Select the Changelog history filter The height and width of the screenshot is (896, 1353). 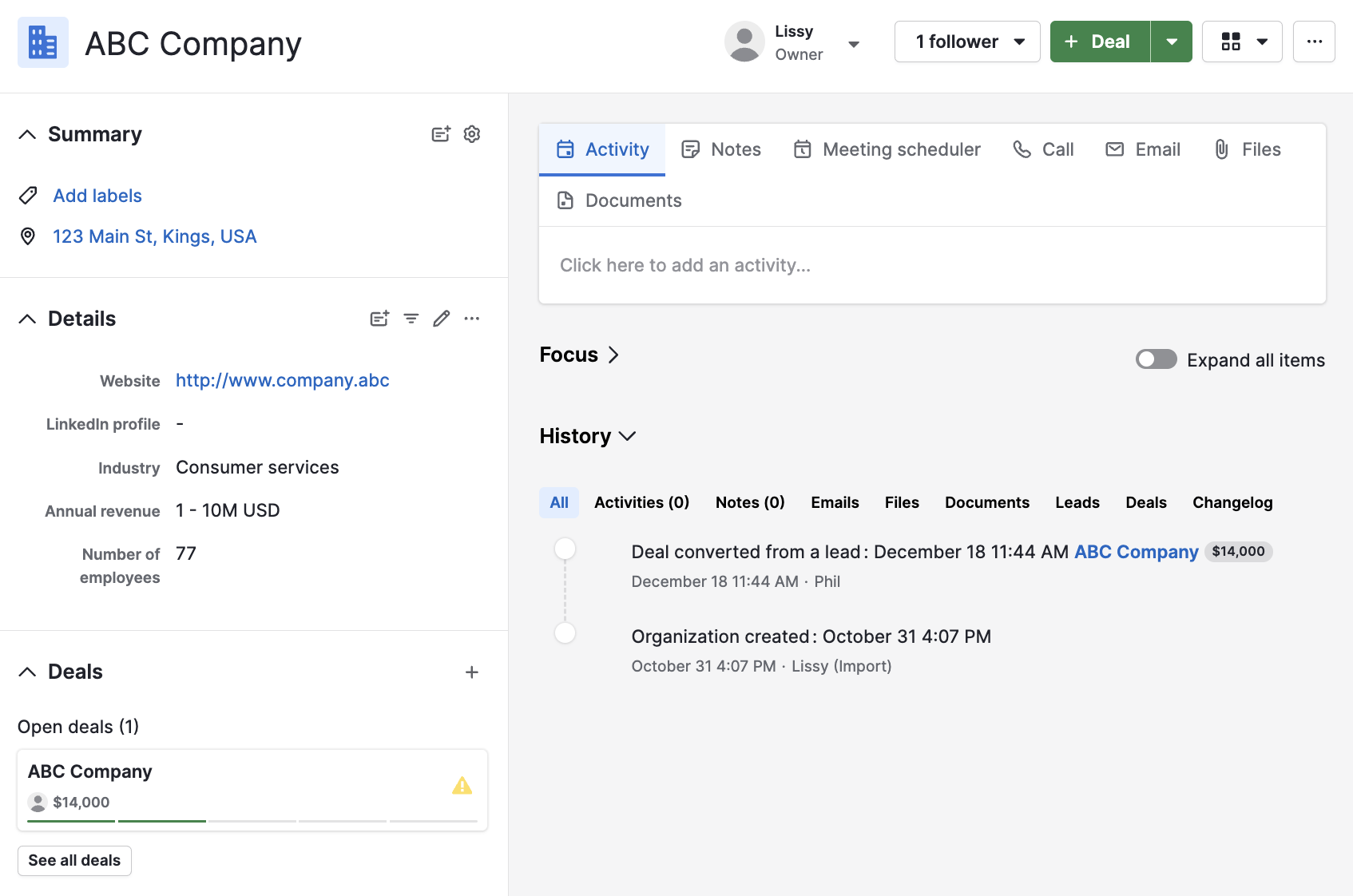(1232, 502)
